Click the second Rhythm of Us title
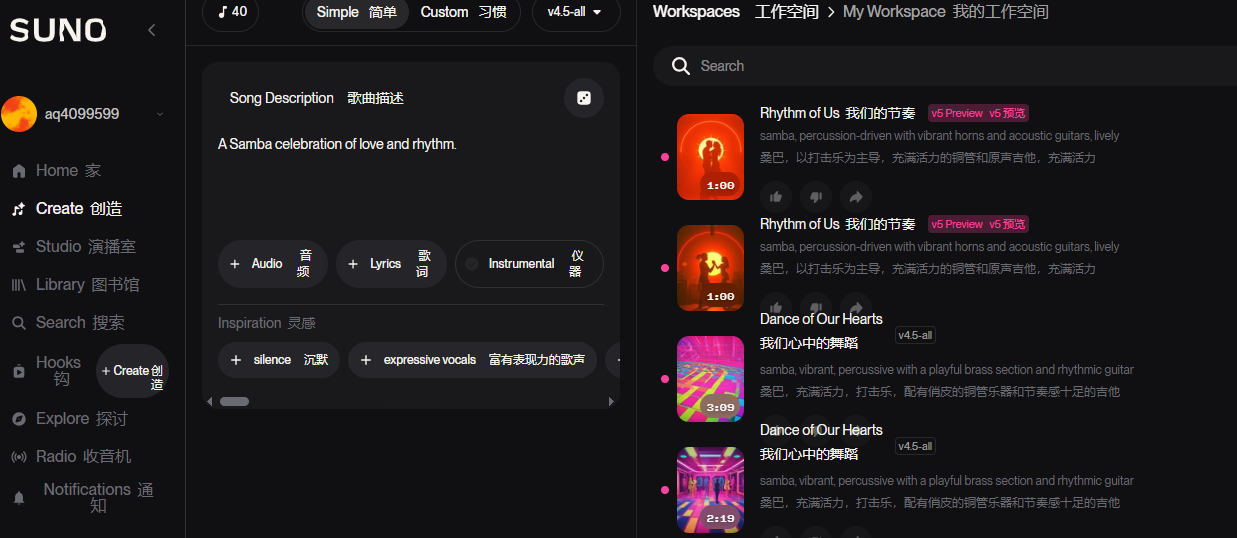This screenshot has width=1237, height=538. coord(838,224)
